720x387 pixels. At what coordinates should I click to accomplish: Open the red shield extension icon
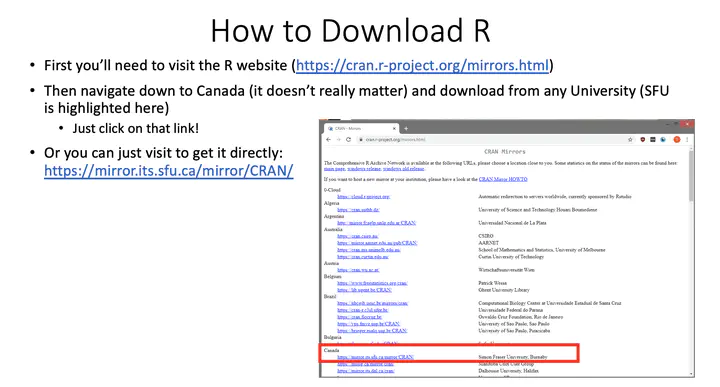[642, 140]
